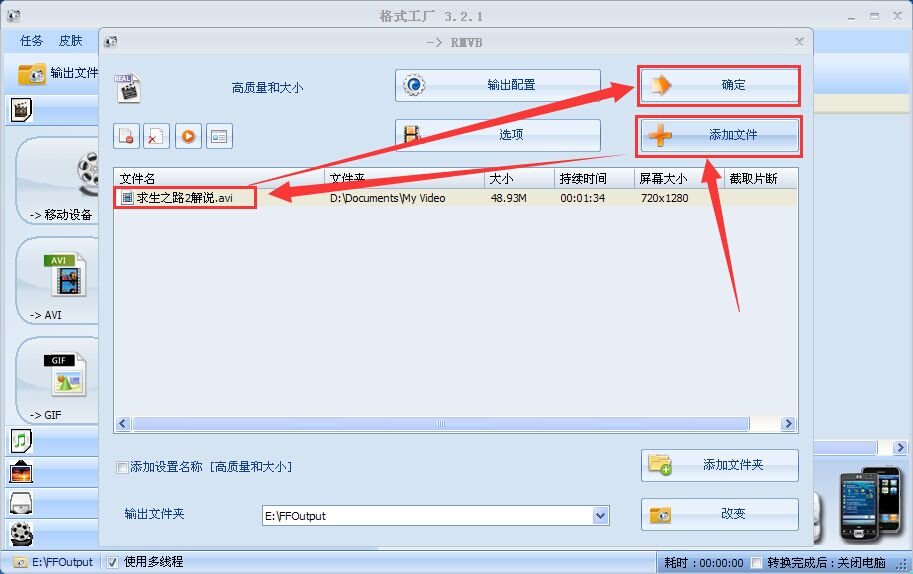Click the RMVB REAL format icon
Screen dimensions: 913x574
[128, 88]
